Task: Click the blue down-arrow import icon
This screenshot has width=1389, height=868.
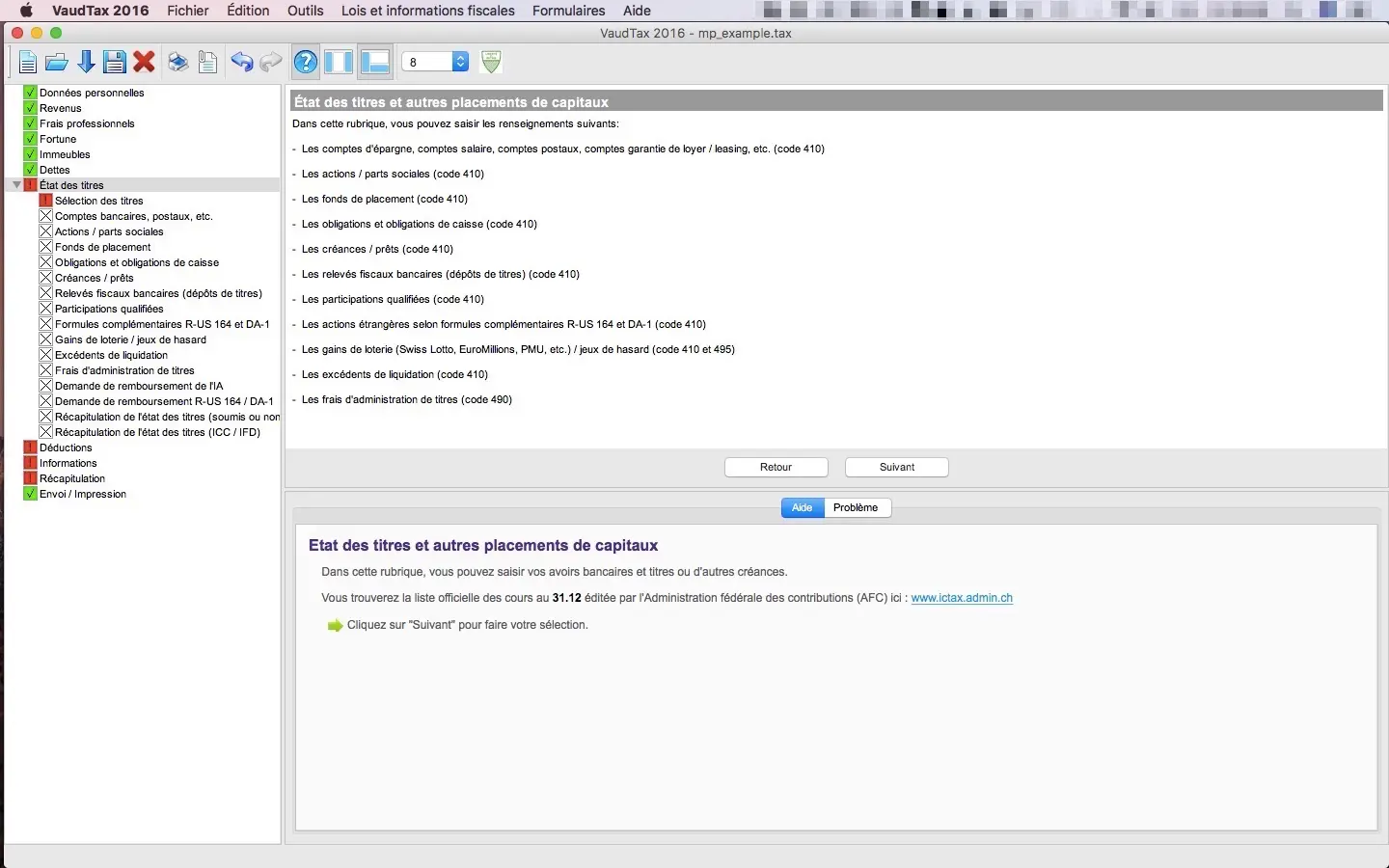Action: click(x=86, y=63)
